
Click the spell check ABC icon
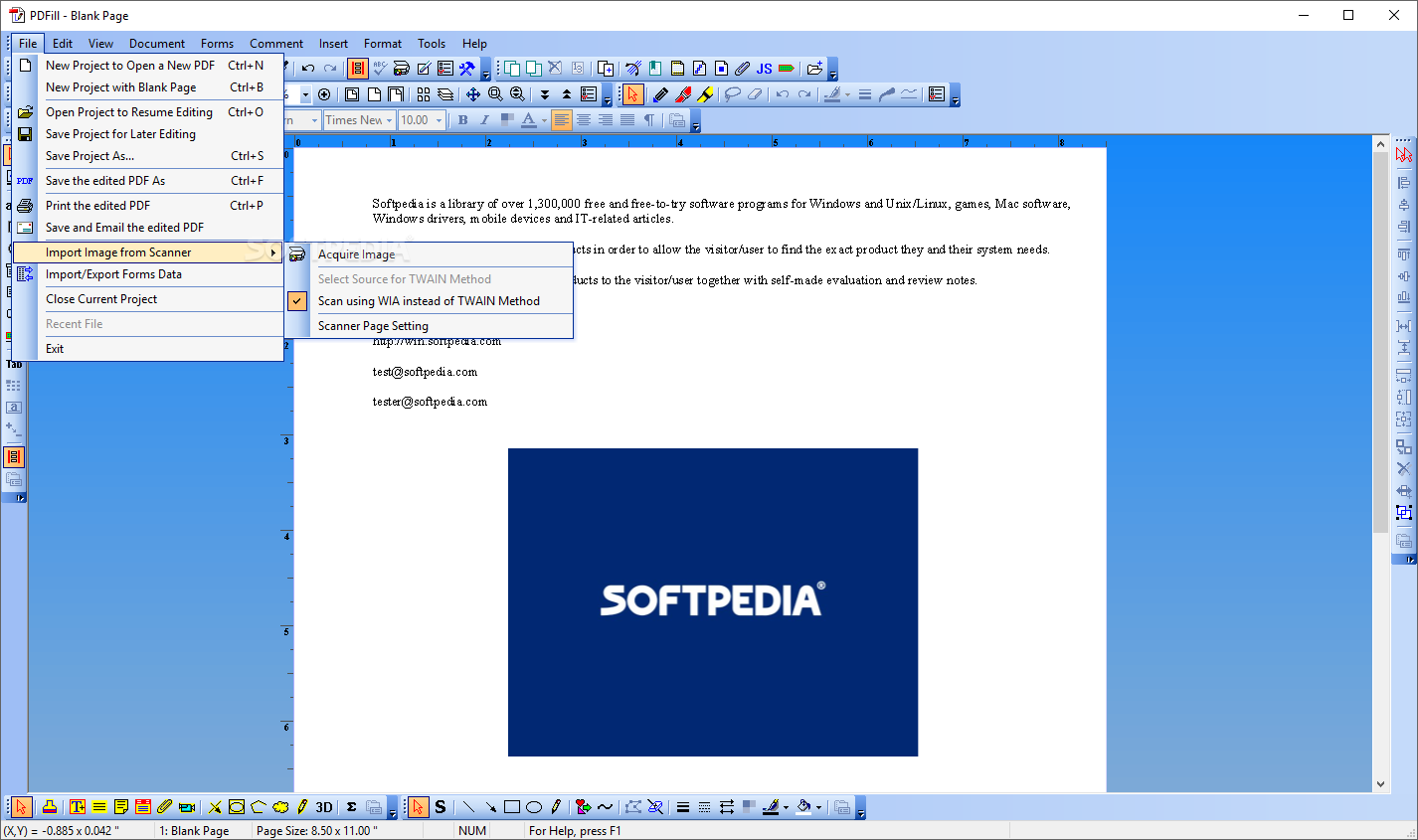380,69
